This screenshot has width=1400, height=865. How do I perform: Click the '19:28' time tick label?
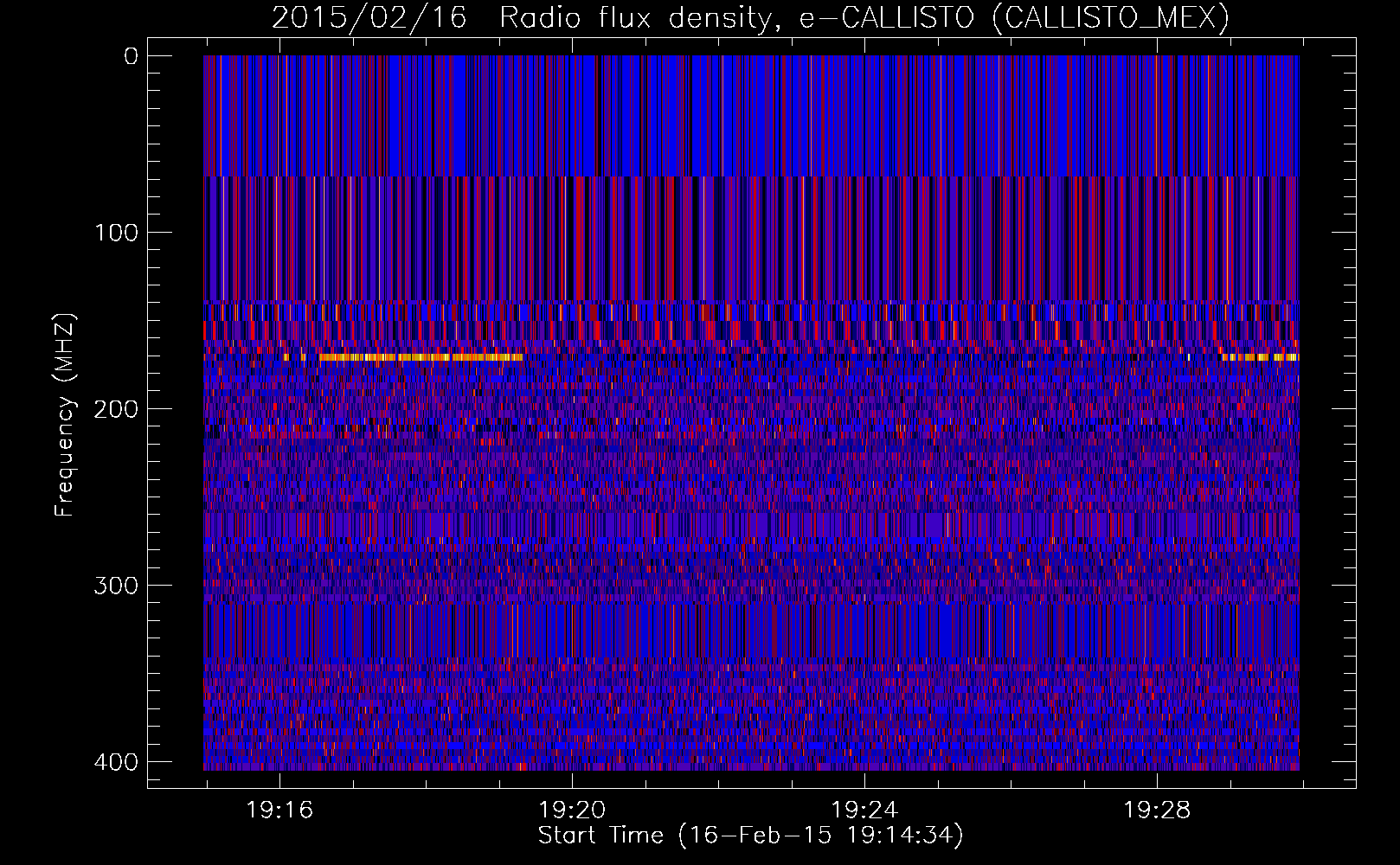(x=1157, y=811)
